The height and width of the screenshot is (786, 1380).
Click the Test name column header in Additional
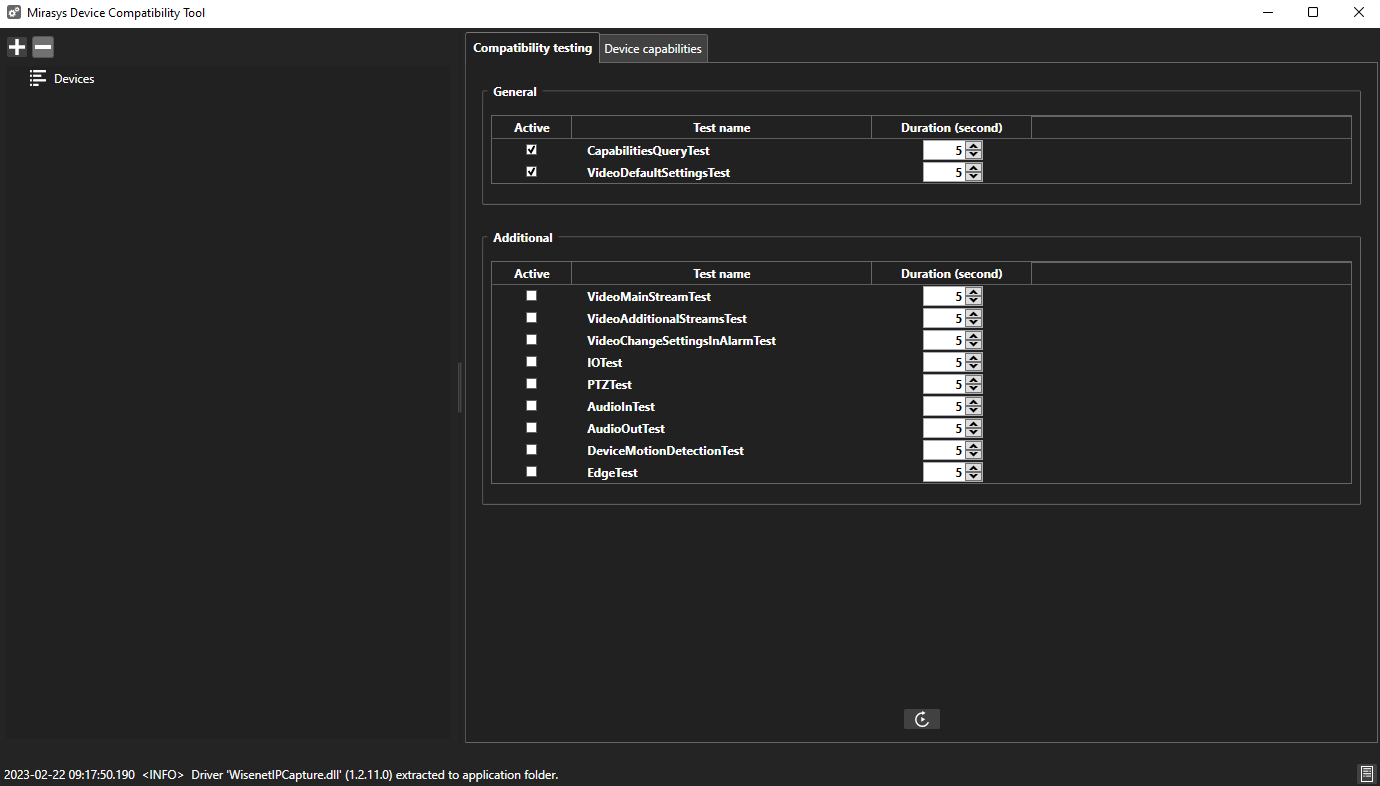click(x=721, y=274)
